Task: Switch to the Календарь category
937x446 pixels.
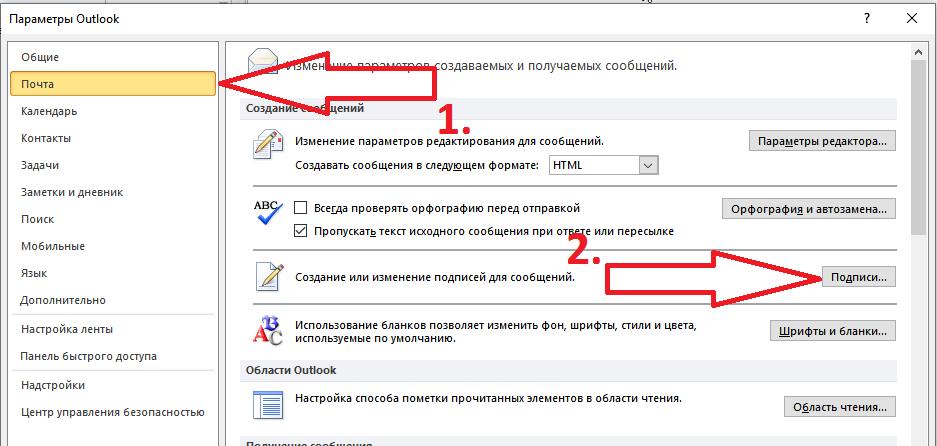Action: pyautogui.click(x=49, y=111)
